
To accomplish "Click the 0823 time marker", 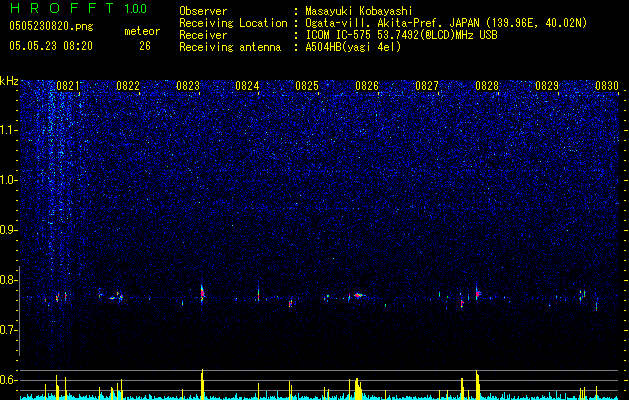I will pyautogui.click(x=188, y=86).
